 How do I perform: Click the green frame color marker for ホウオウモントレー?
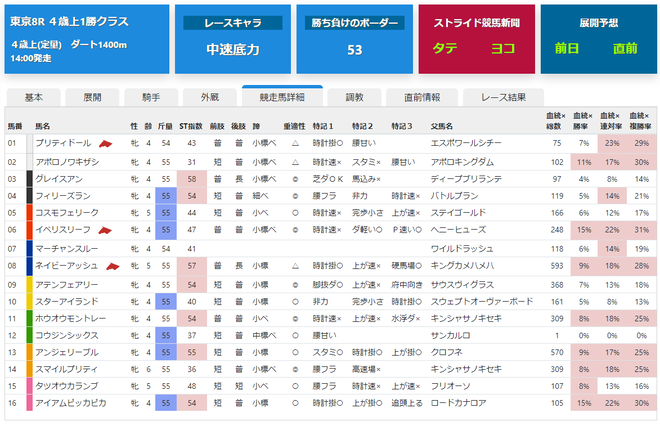point(29,319)
